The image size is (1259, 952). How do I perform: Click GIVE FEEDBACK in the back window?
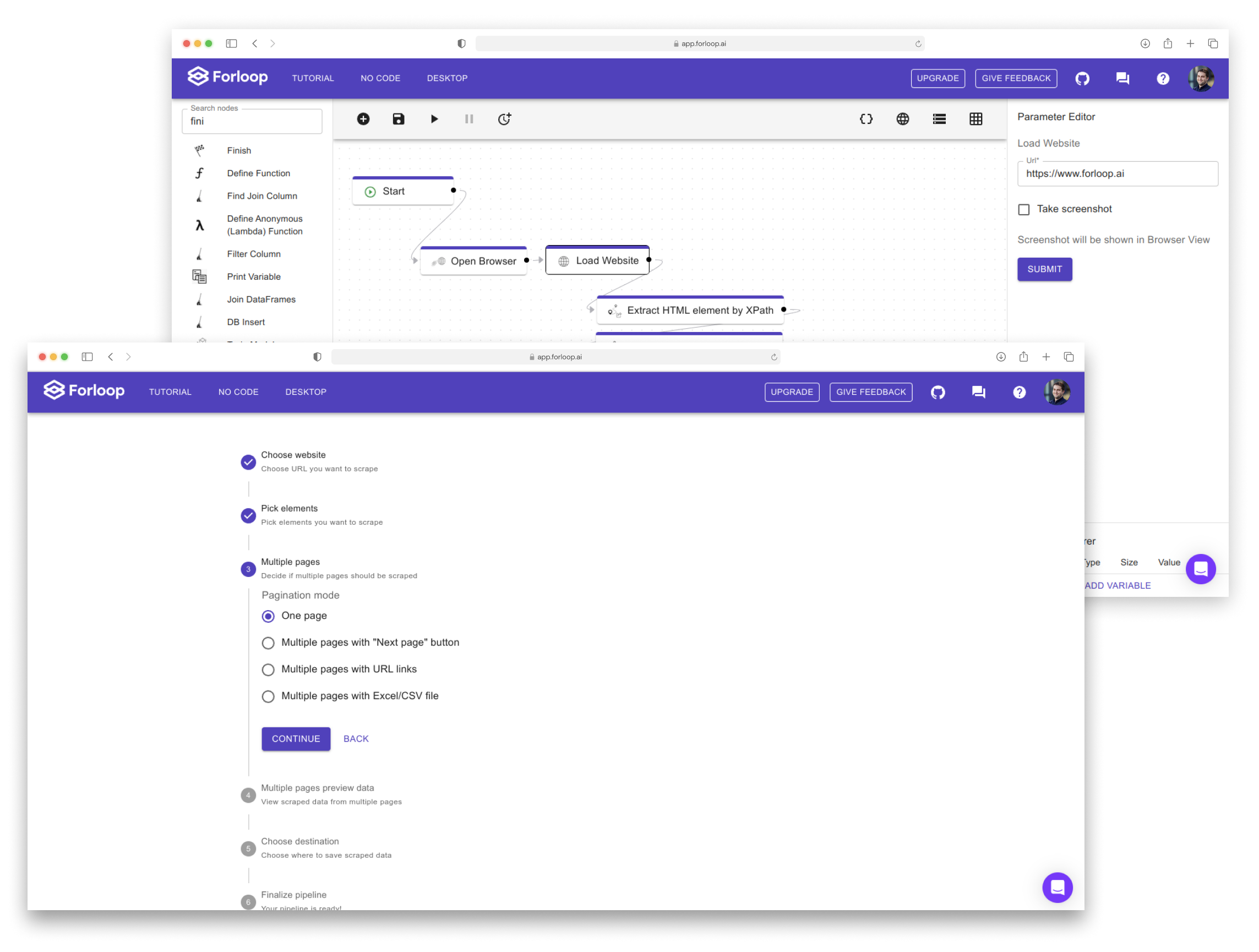coord(1016,79)
